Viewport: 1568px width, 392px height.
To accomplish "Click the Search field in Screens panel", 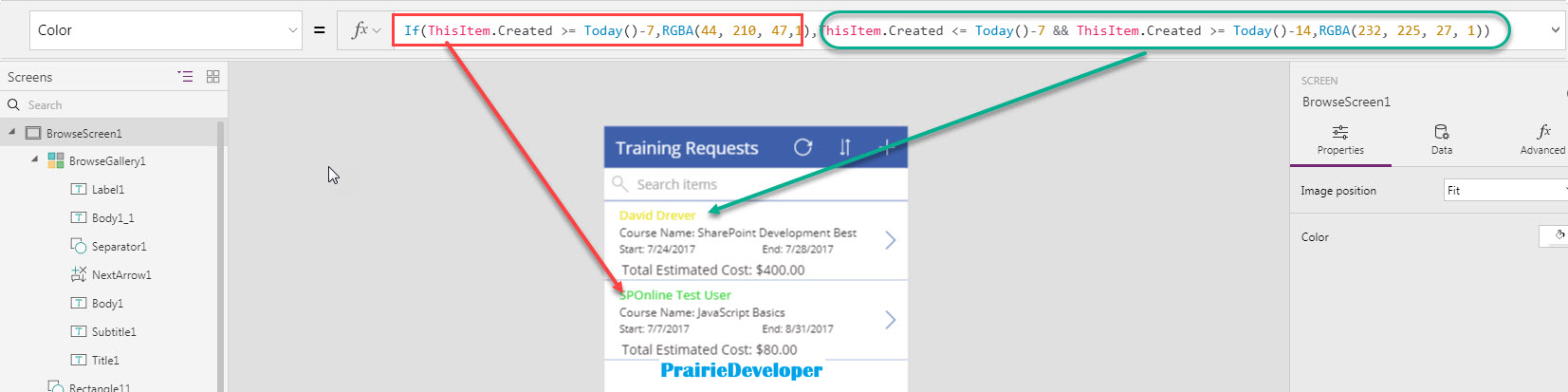I will 114,105.
